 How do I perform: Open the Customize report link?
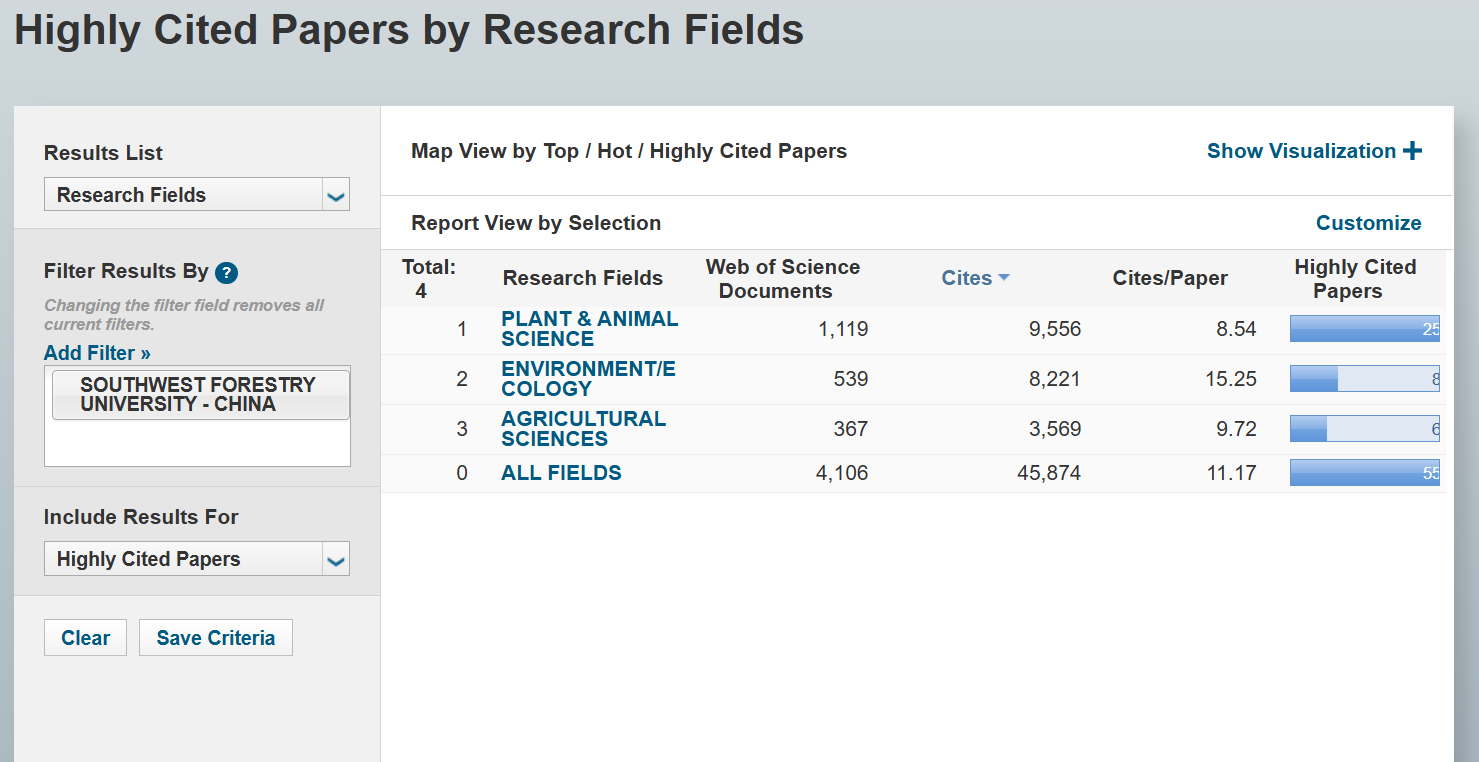[1368, 223]
